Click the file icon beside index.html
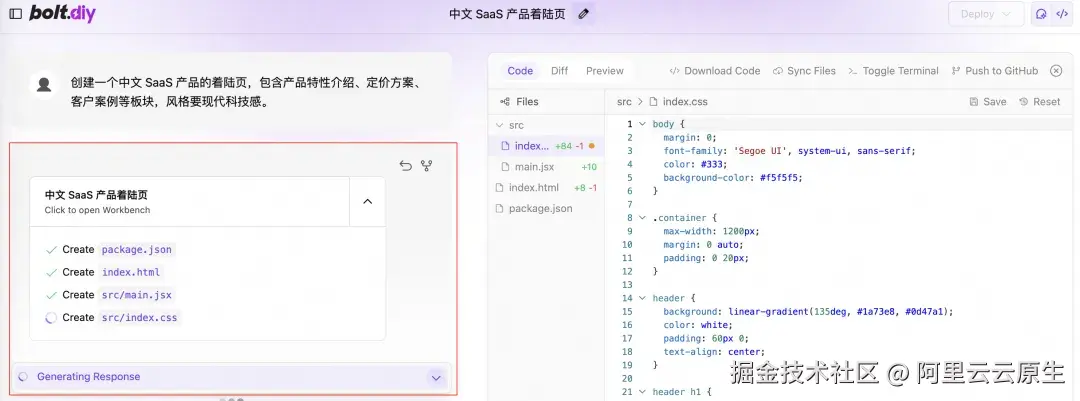1080x401 pixels. tap(499, 187)
